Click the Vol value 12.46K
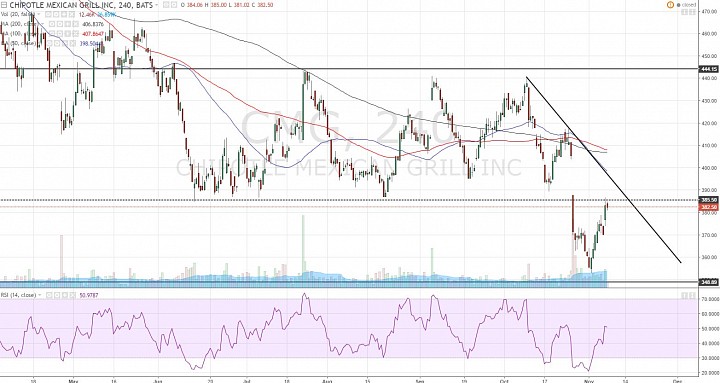This screenshot has width=720, height=383. [86, 14]
